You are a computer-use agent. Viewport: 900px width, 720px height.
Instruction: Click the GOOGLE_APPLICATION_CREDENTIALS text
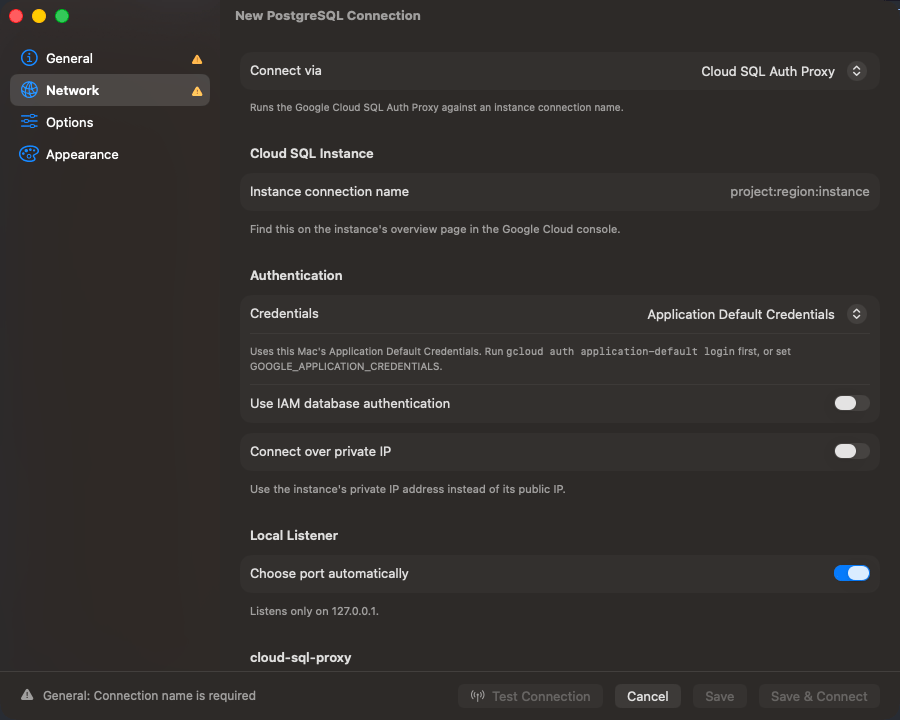346,366
